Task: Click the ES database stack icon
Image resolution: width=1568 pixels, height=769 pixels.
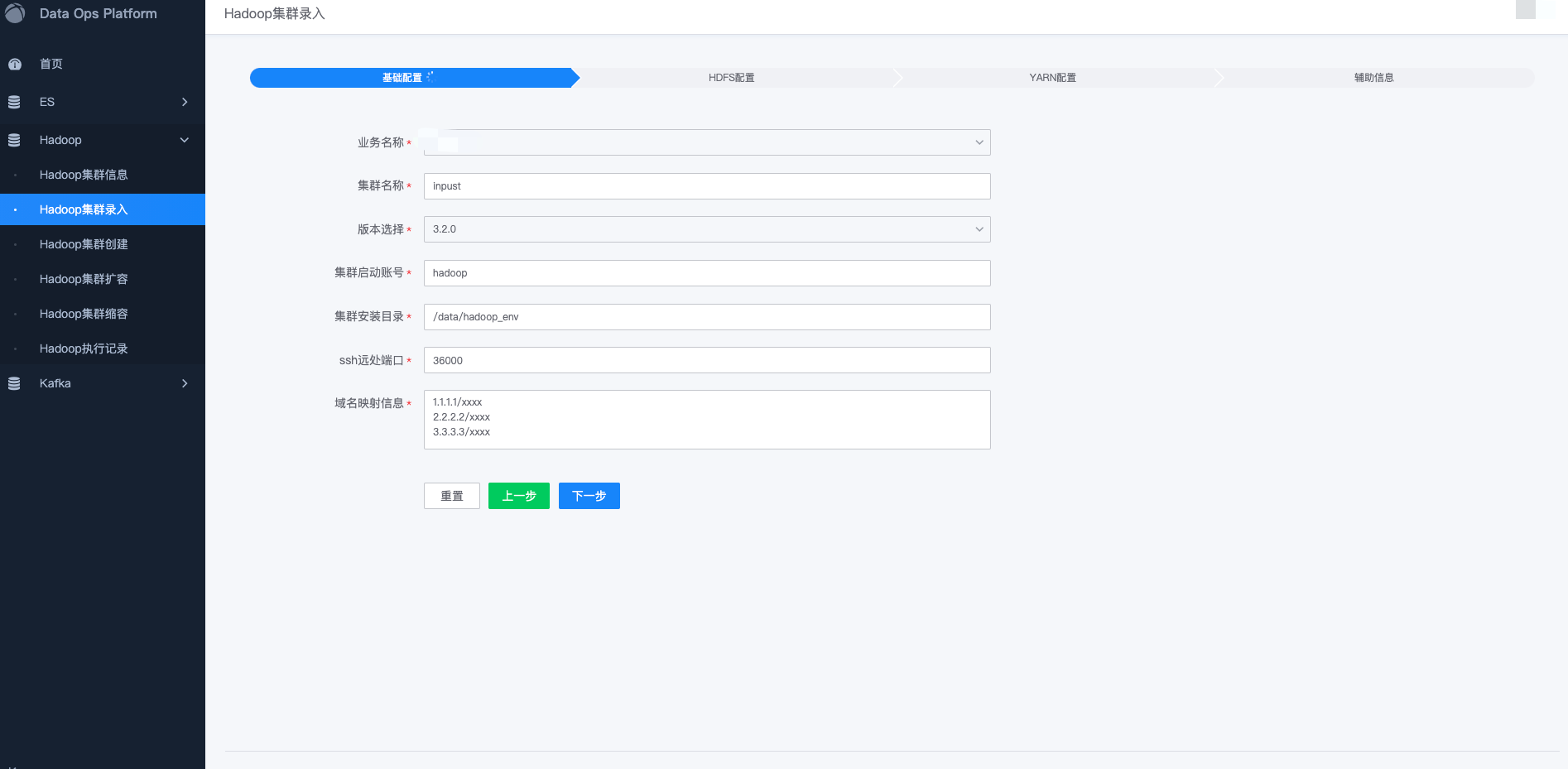Action: click(14, 102)
